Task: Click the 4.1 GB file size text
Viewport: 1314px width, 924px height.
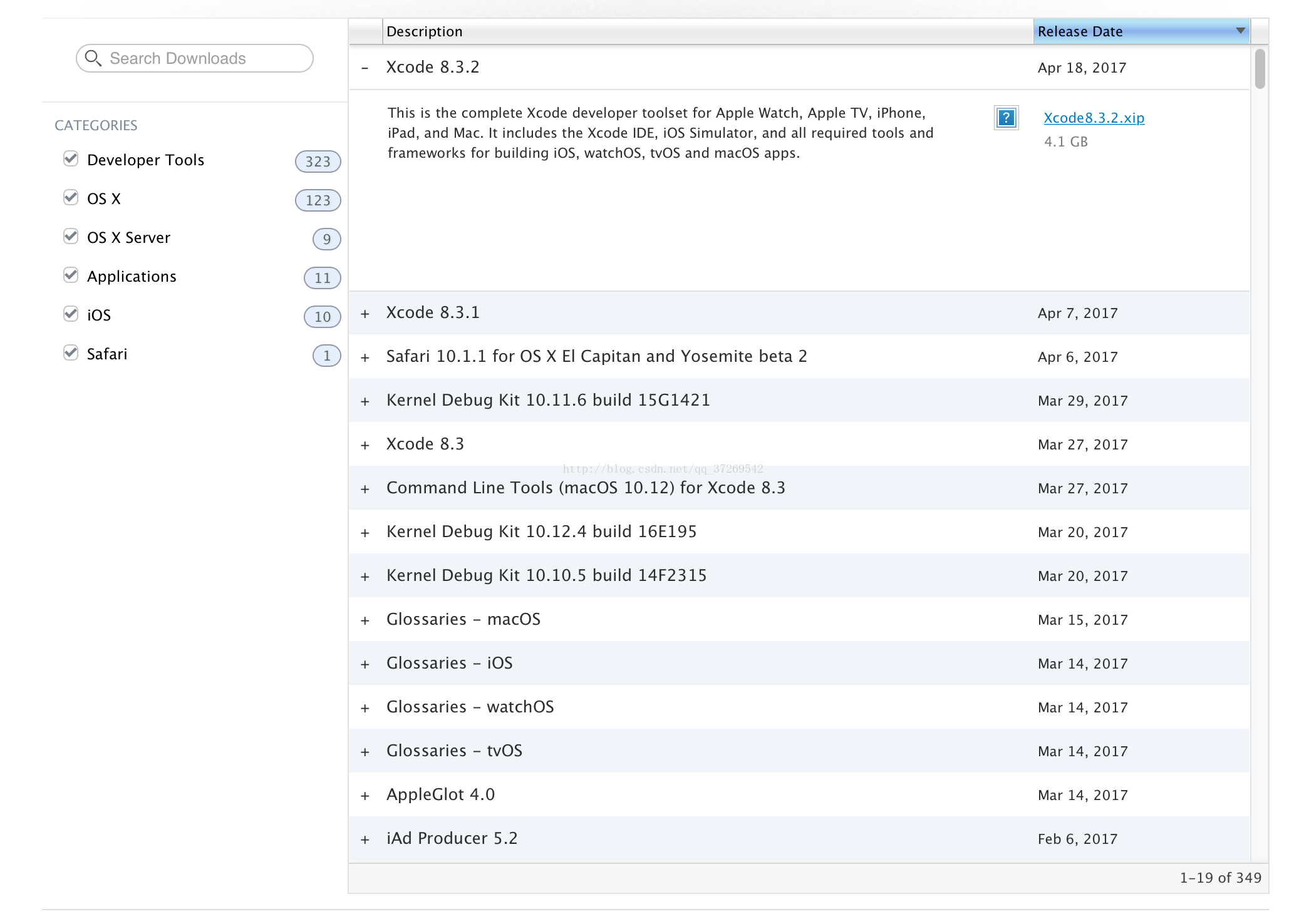Action: [x=1066, y=141]
